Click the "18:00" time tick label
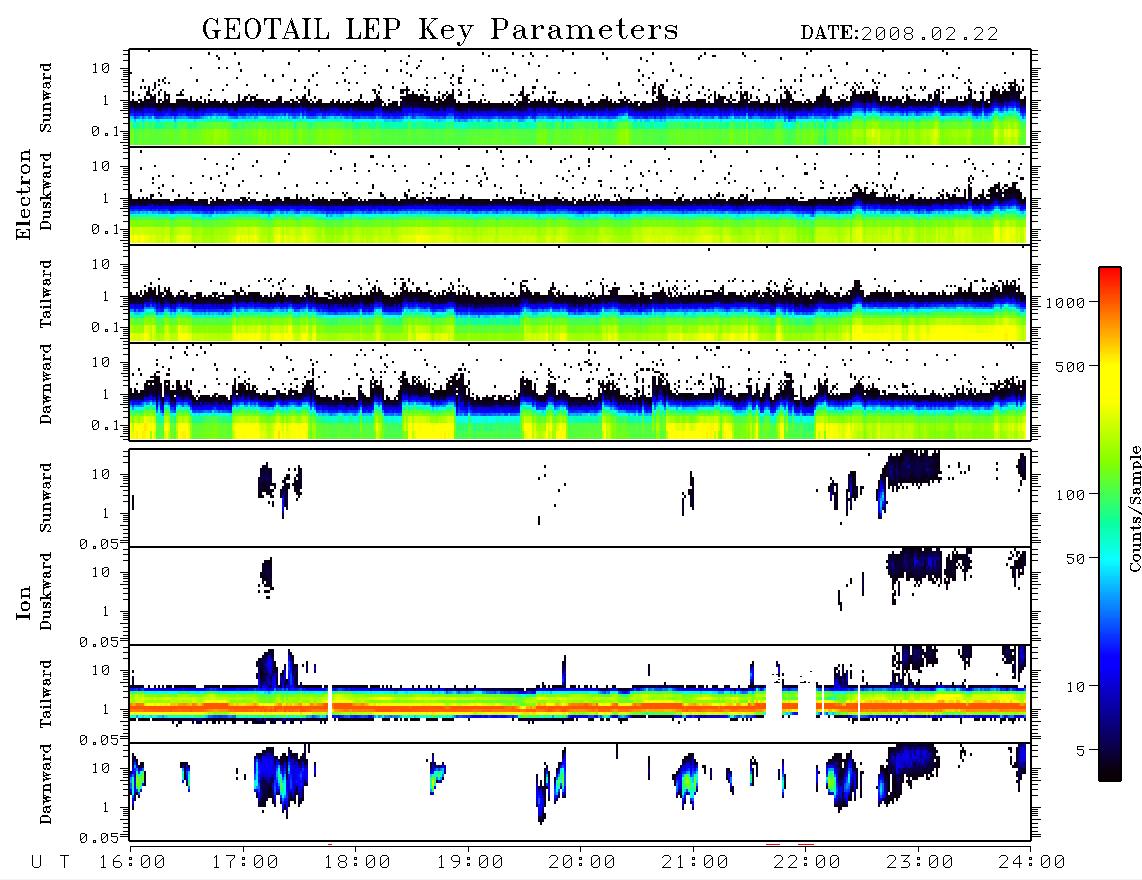This screenshot has height=880, width=1142. pos(358,862)
